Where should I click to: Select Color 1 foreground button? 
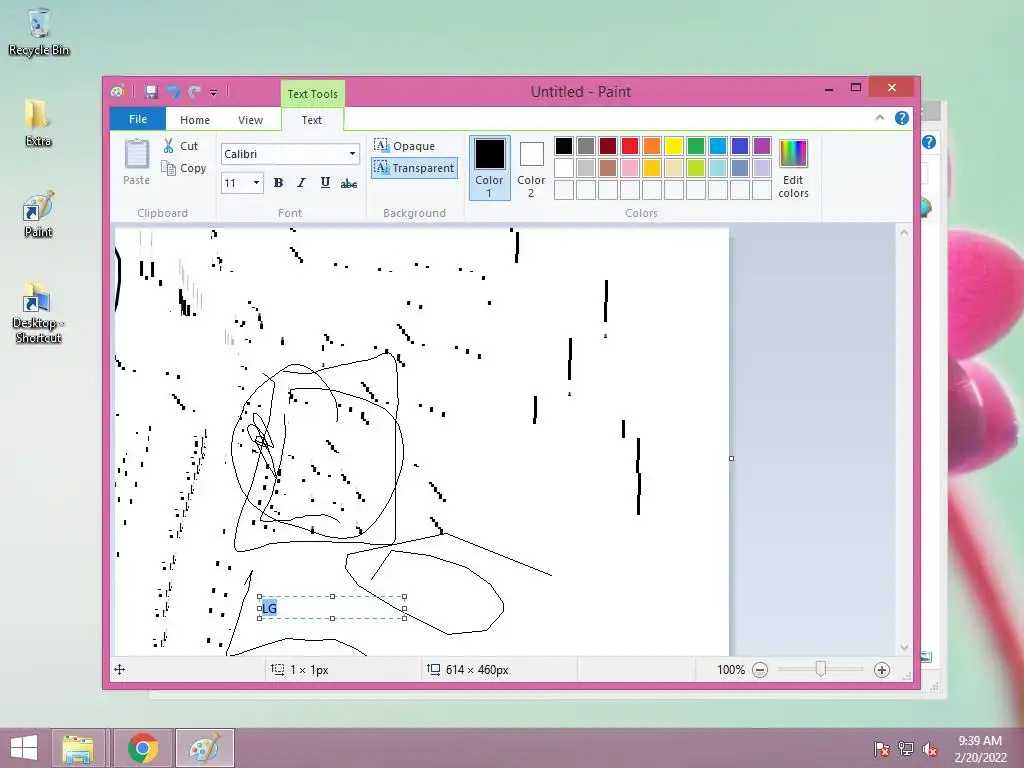coord(489,168)
